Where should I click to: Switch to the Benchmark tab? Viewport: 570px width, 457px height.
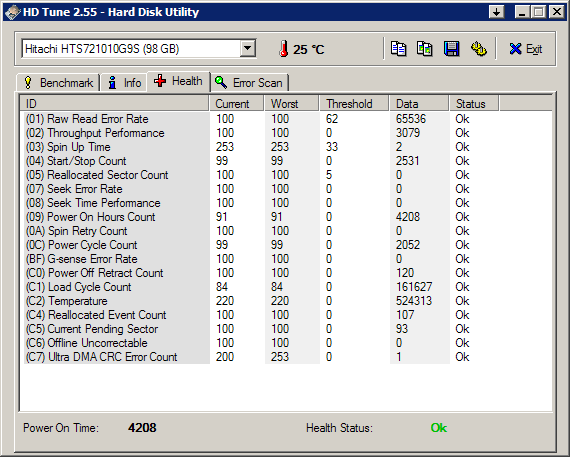58,83
